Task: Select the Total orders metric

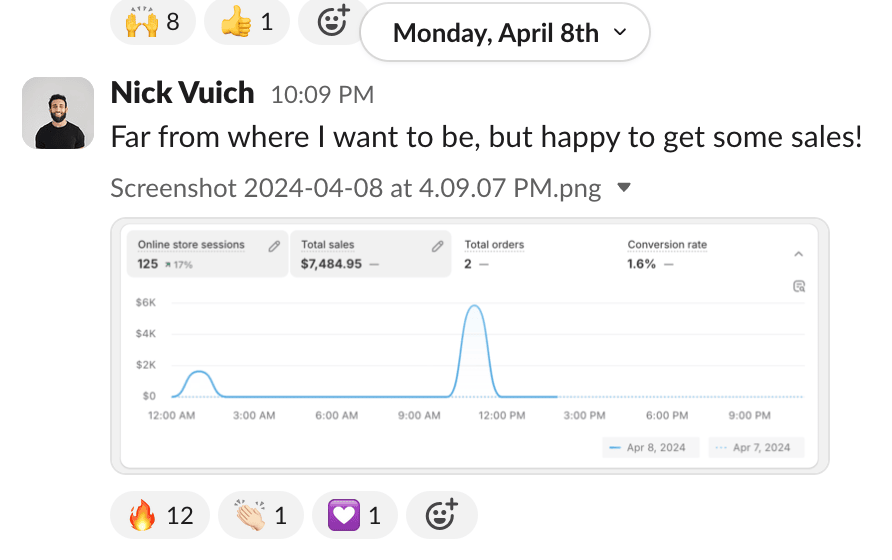Action: coord(495,254)
